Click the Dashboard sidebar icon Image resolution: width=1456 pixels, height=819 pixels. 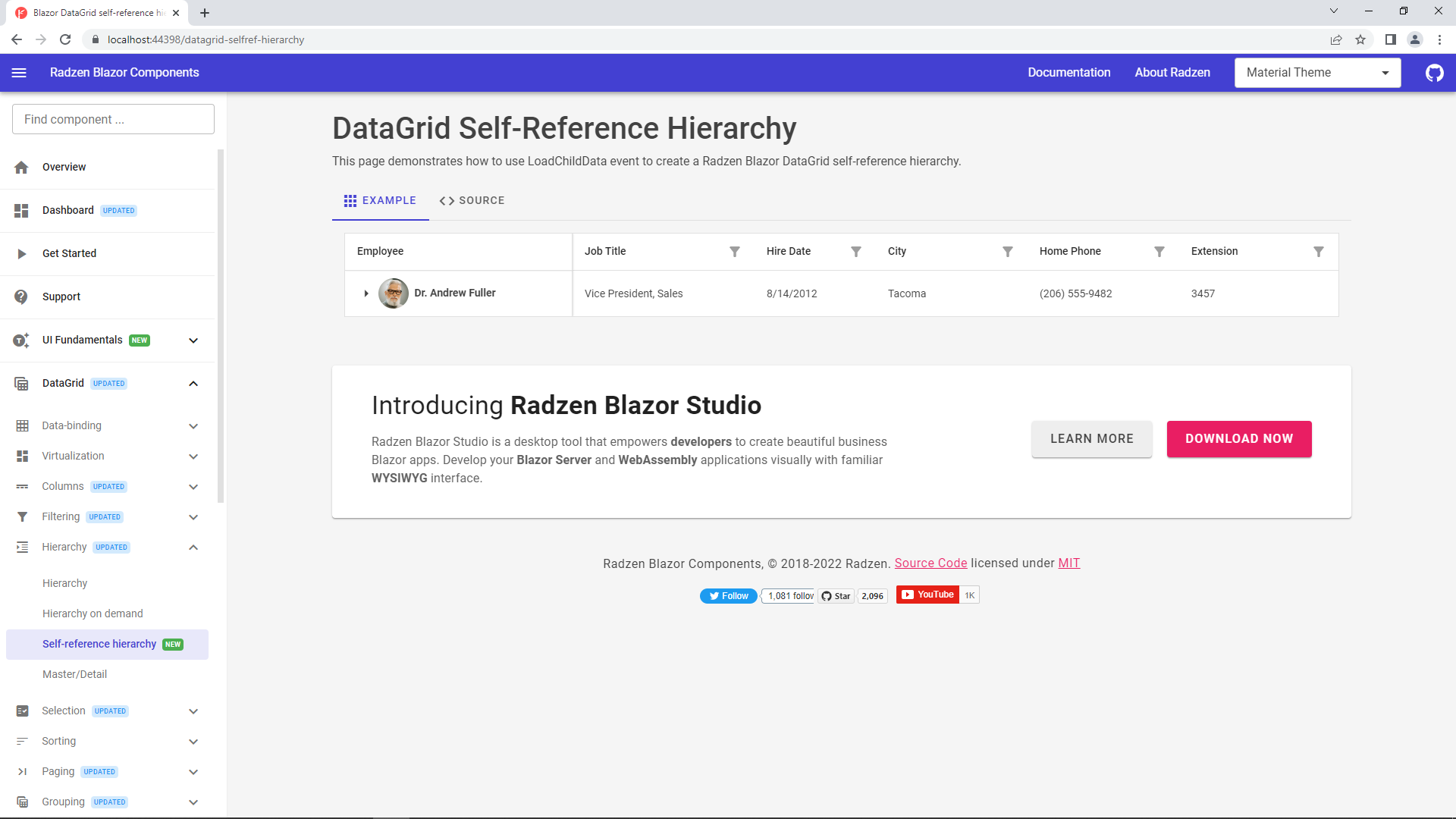pyautogui.click(x=21, y=211)
